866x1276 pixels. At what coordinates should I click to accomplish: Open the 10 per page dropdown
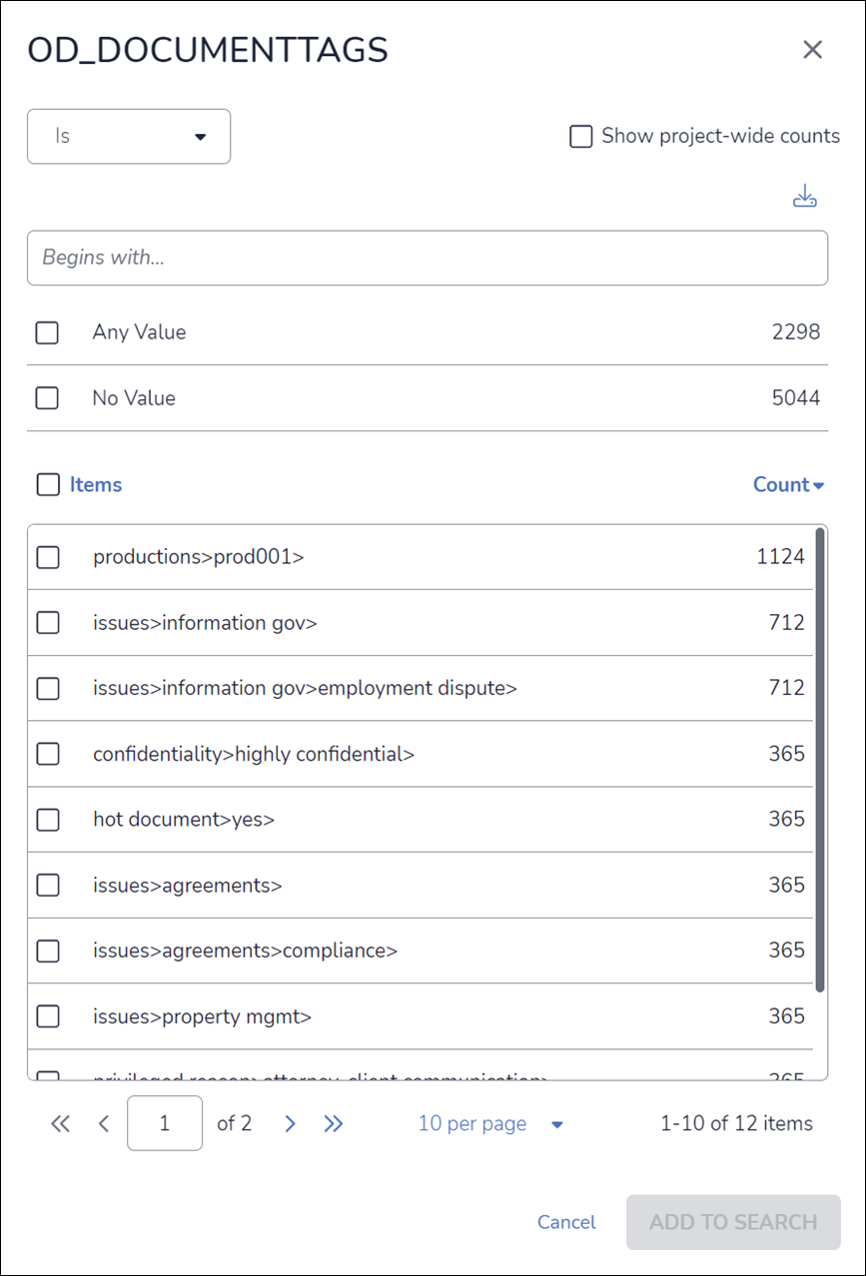click(490, 1124)
